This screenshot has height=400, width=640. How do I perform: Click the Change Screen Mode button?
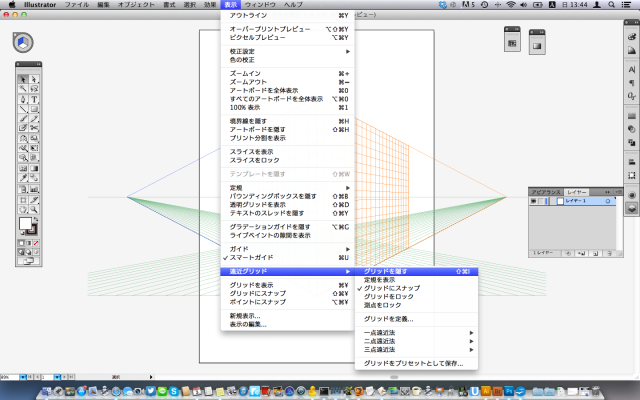click(28, 261)
